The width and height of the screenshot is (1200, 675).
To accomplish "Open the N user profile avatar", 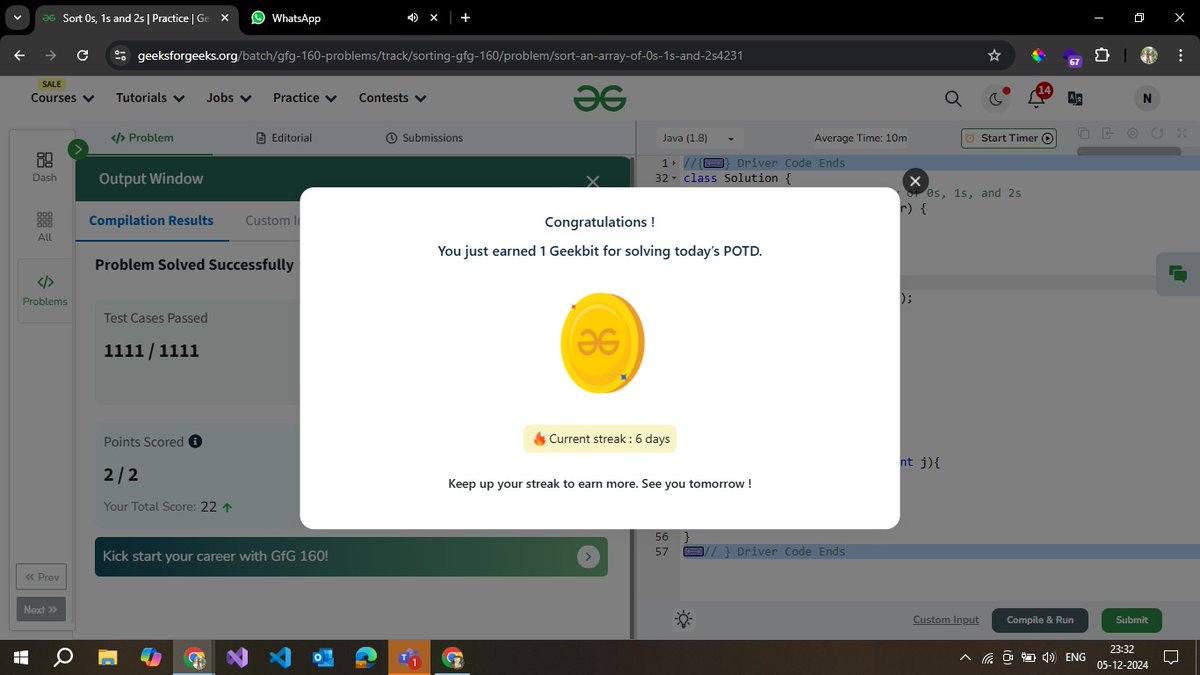I will (x=1147, y=98).
